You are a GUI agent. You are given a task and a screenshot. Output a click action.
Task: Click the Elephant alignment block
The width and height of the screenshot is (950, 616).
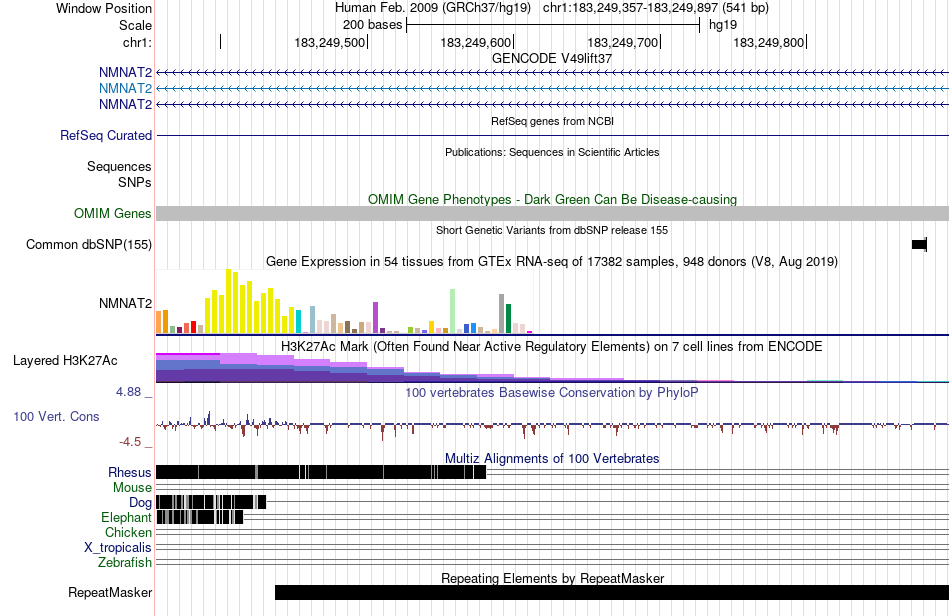coord(199,517)
